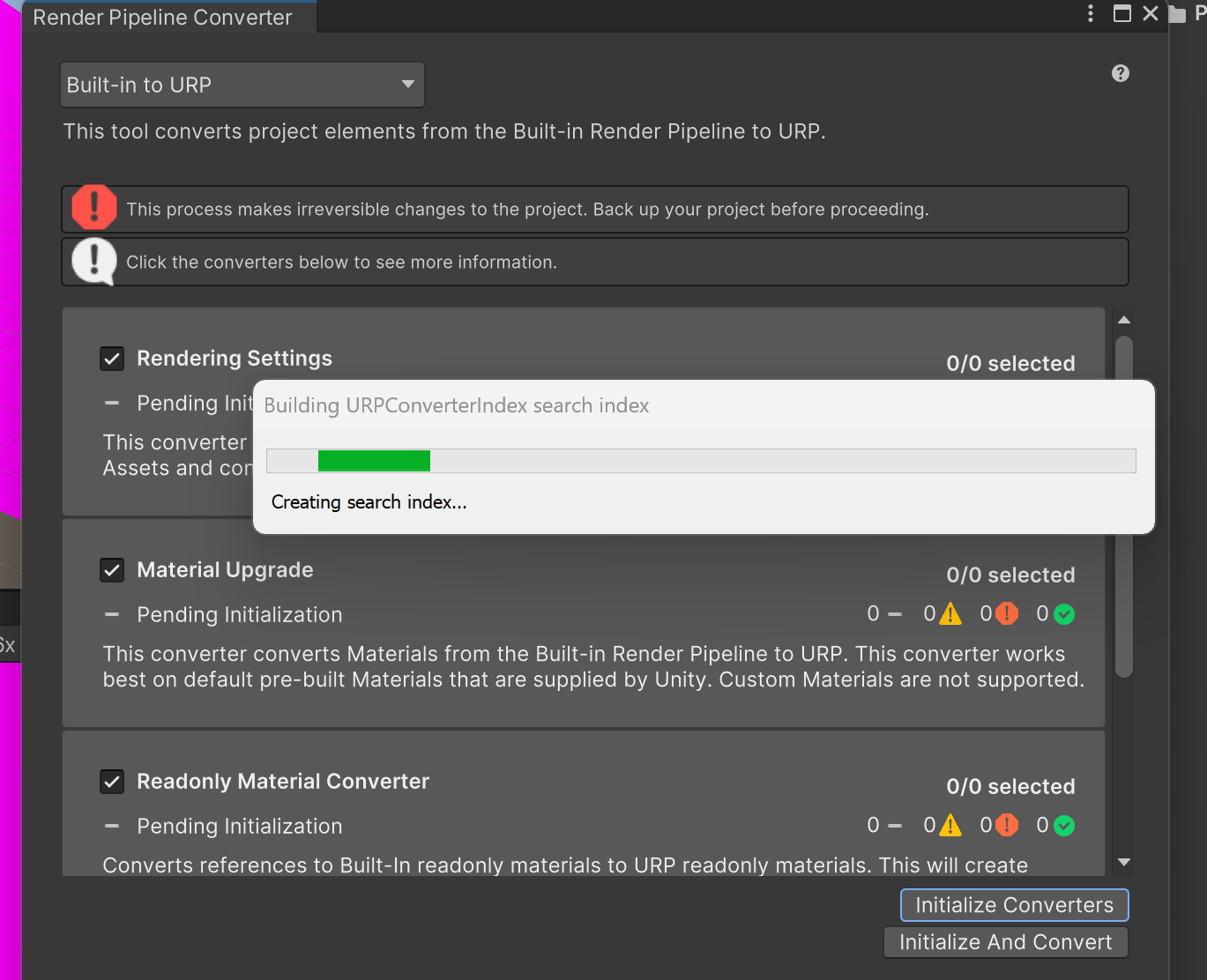Click the tool description about converting to URP
Viewport: 1207px width, 980px height.
click(444, 131)
